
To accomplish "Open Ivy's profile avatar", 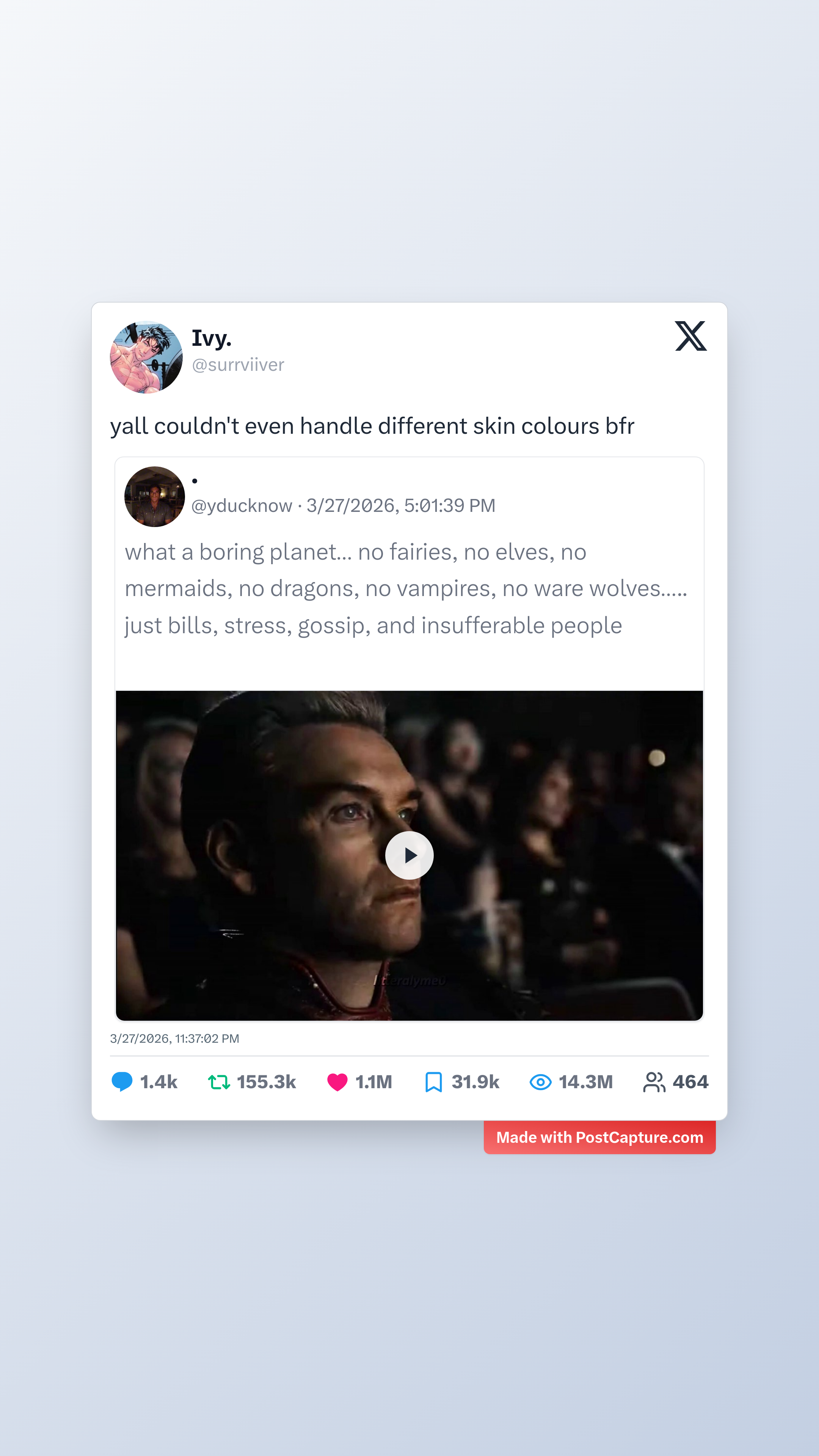I will click(146, 357).
